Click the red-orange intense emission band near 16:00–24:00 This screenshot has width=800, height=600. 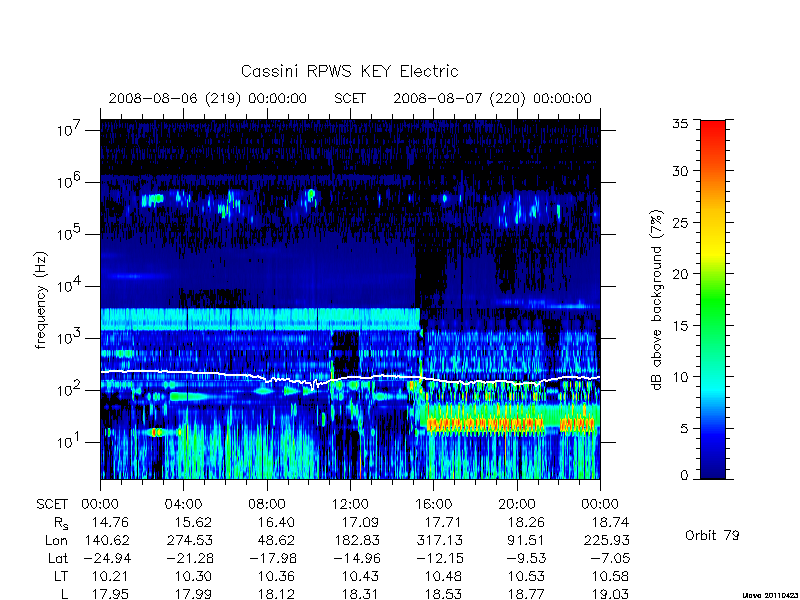[x=510, y=424]
